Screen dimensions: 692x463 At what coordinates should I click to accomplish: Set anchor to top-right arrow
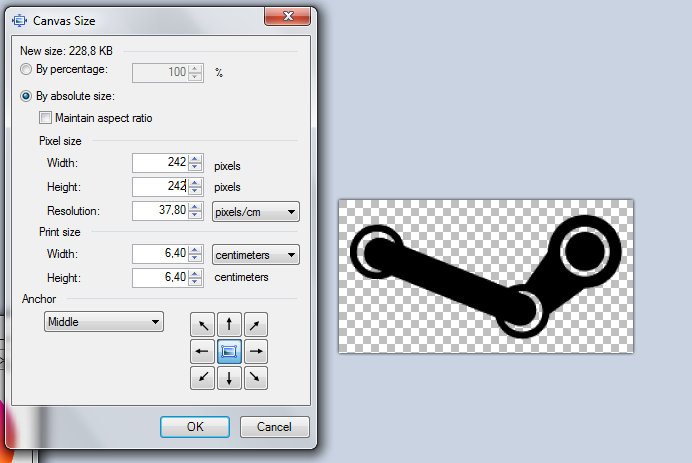[x=256, y=325]
